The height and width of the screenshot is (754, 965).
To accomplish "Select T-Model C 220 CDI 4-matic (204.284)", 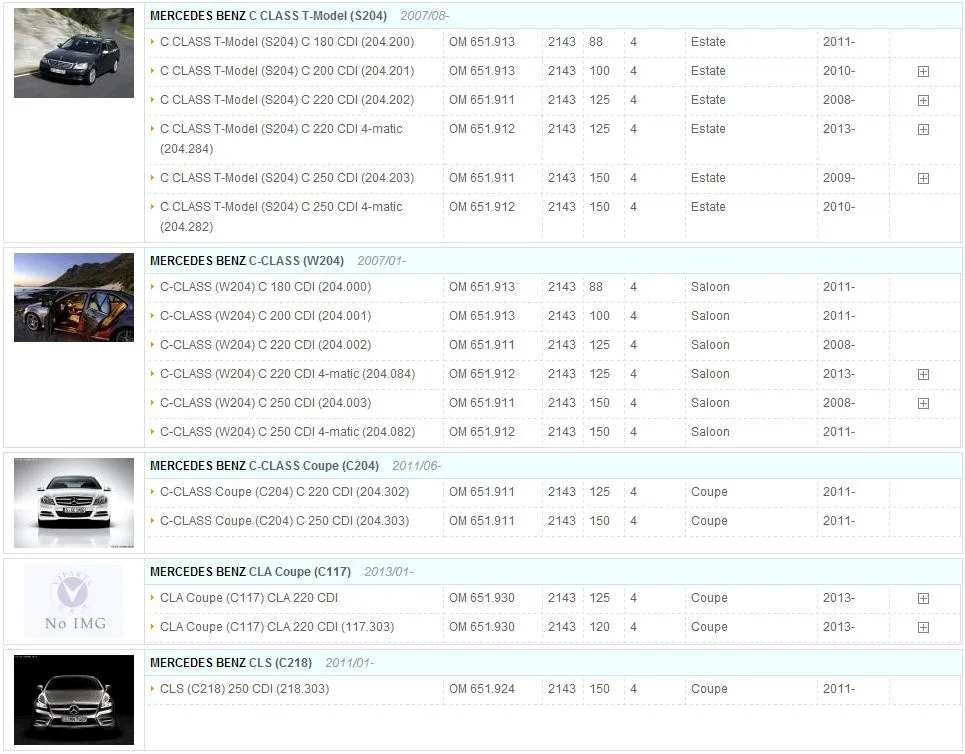I will pyautogui.click(x=281, y=138).
